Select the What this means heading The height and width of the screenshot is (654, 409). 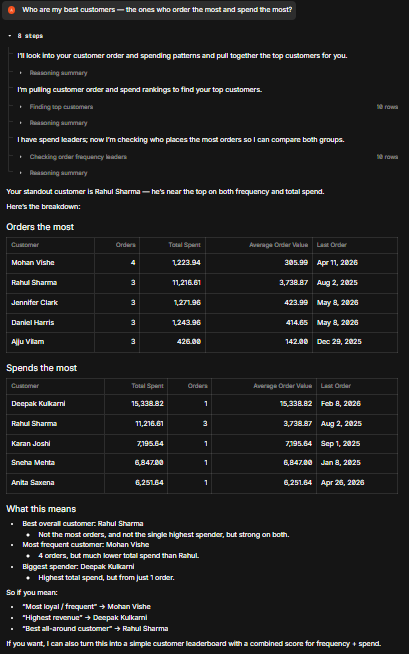click(x=41, y=509)
